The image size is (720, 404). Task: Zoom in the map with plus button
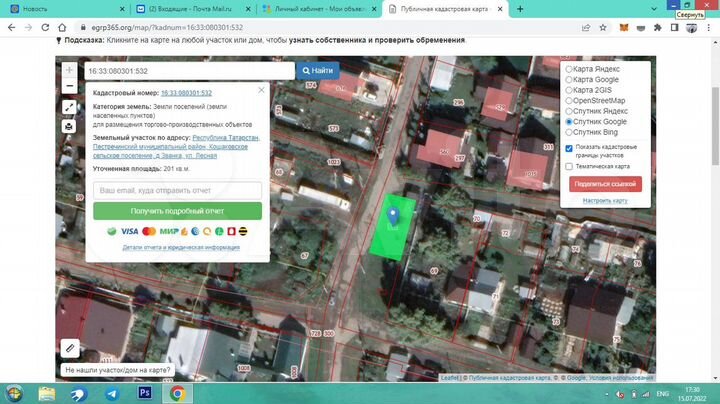68,71
